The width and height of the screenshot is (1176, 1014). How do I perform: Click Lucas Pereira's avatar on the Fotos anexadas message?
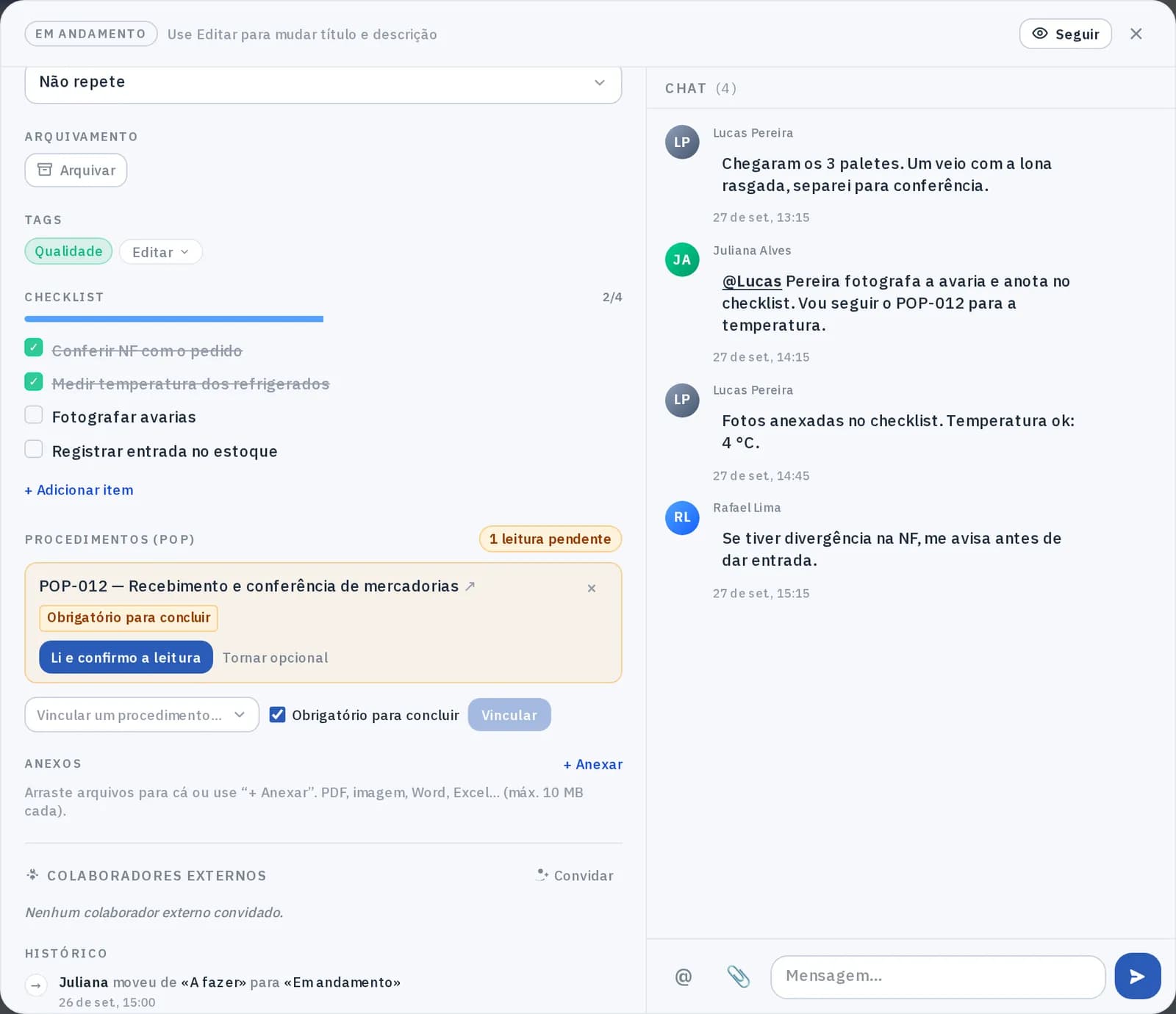[x=682, y=400]
